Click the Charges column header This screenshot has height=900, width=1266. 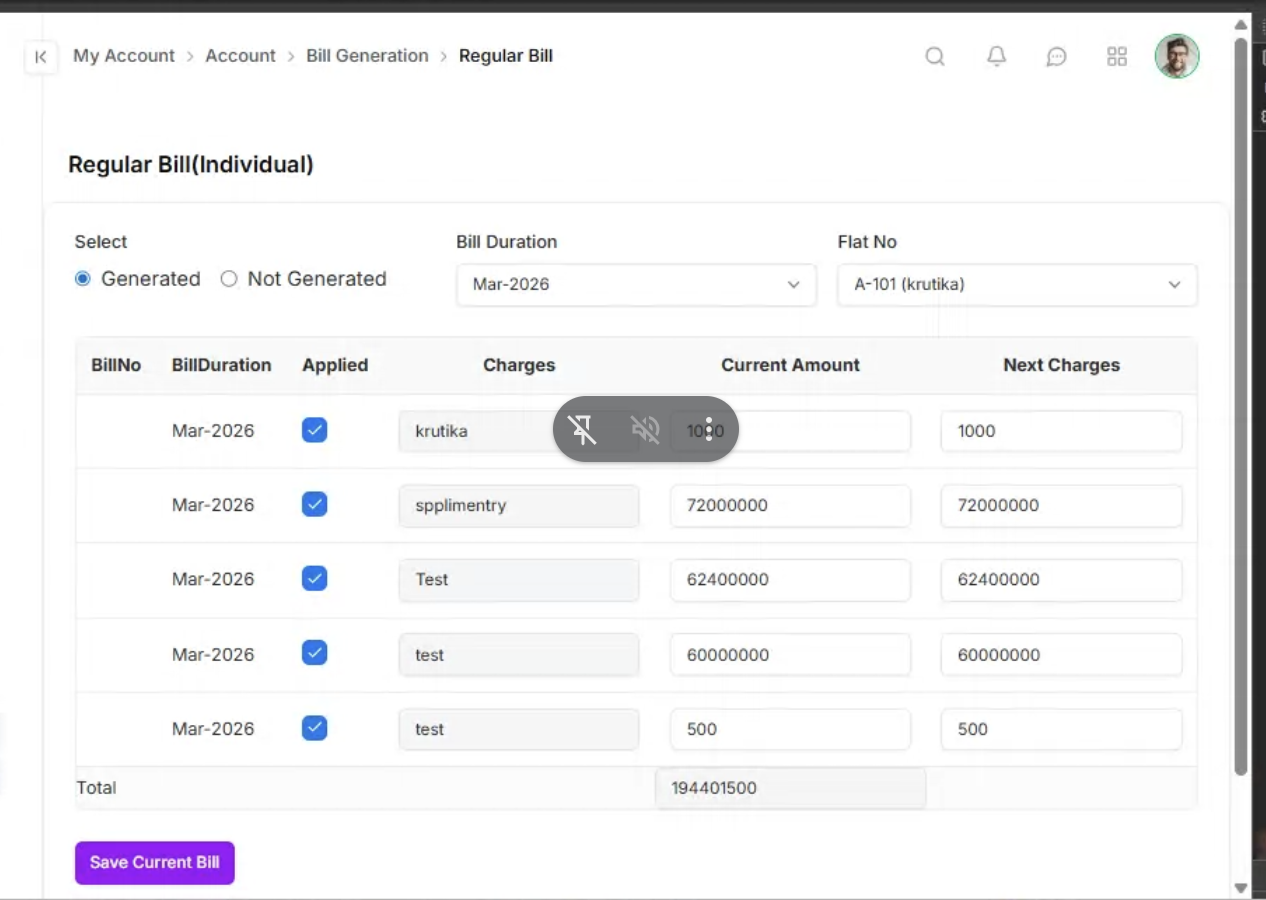pos(519,365)
